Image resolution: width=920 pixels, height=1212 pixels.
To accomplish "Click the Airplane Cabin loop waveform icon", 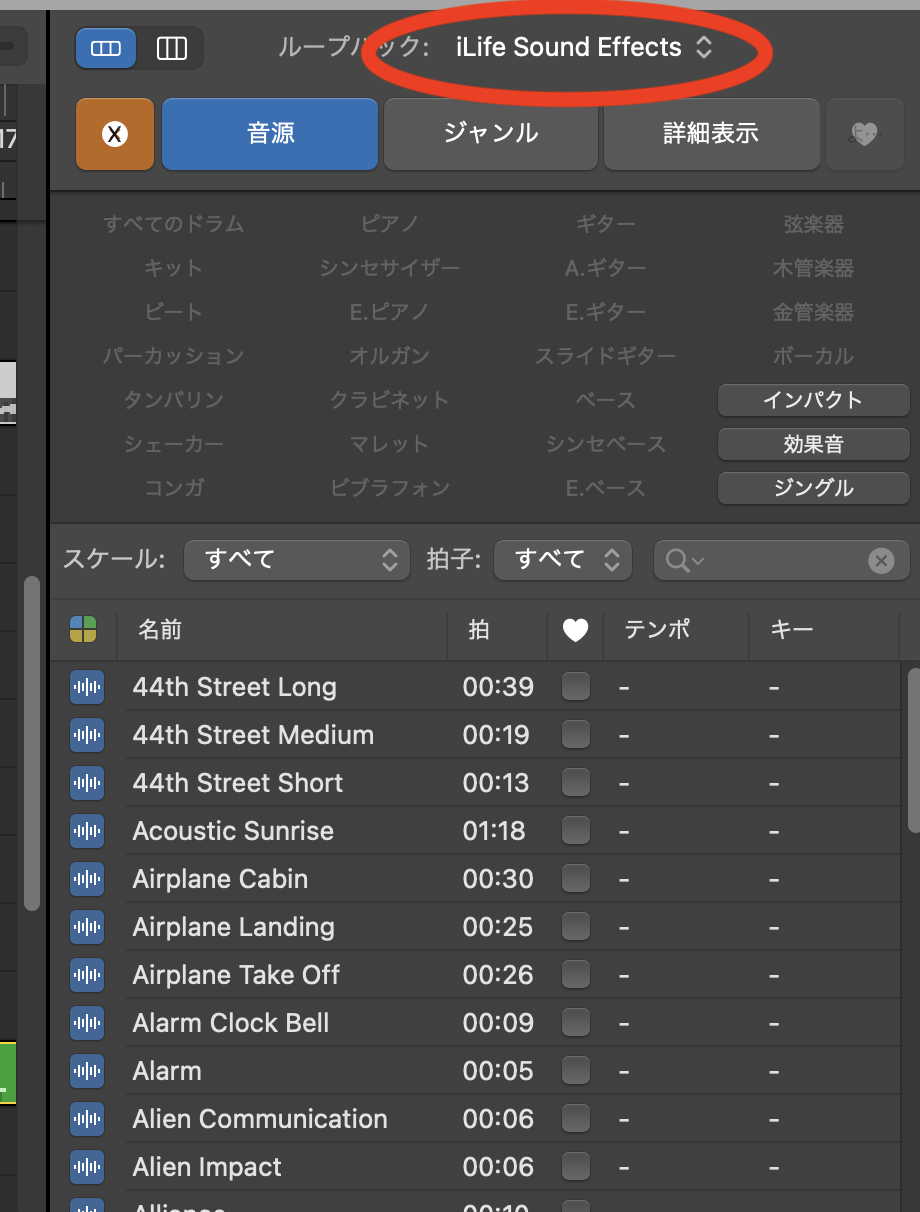I will coord(87,879).
